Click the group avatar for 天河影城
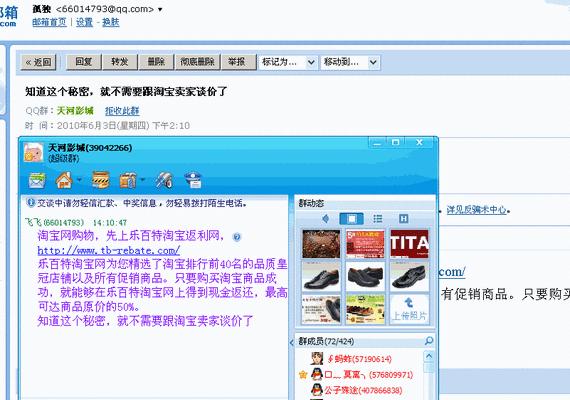 pyautogui.click(x=33, y=152)
